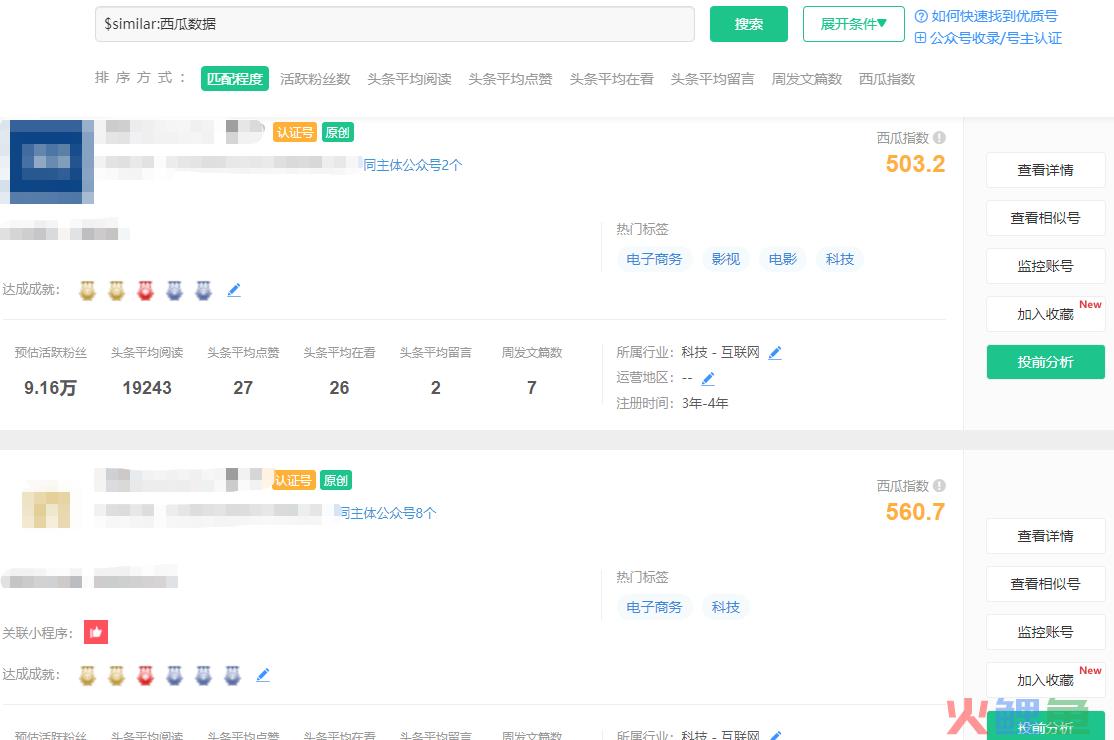Expand the 展开条件 filter conditions dropdown

(853, 24)
